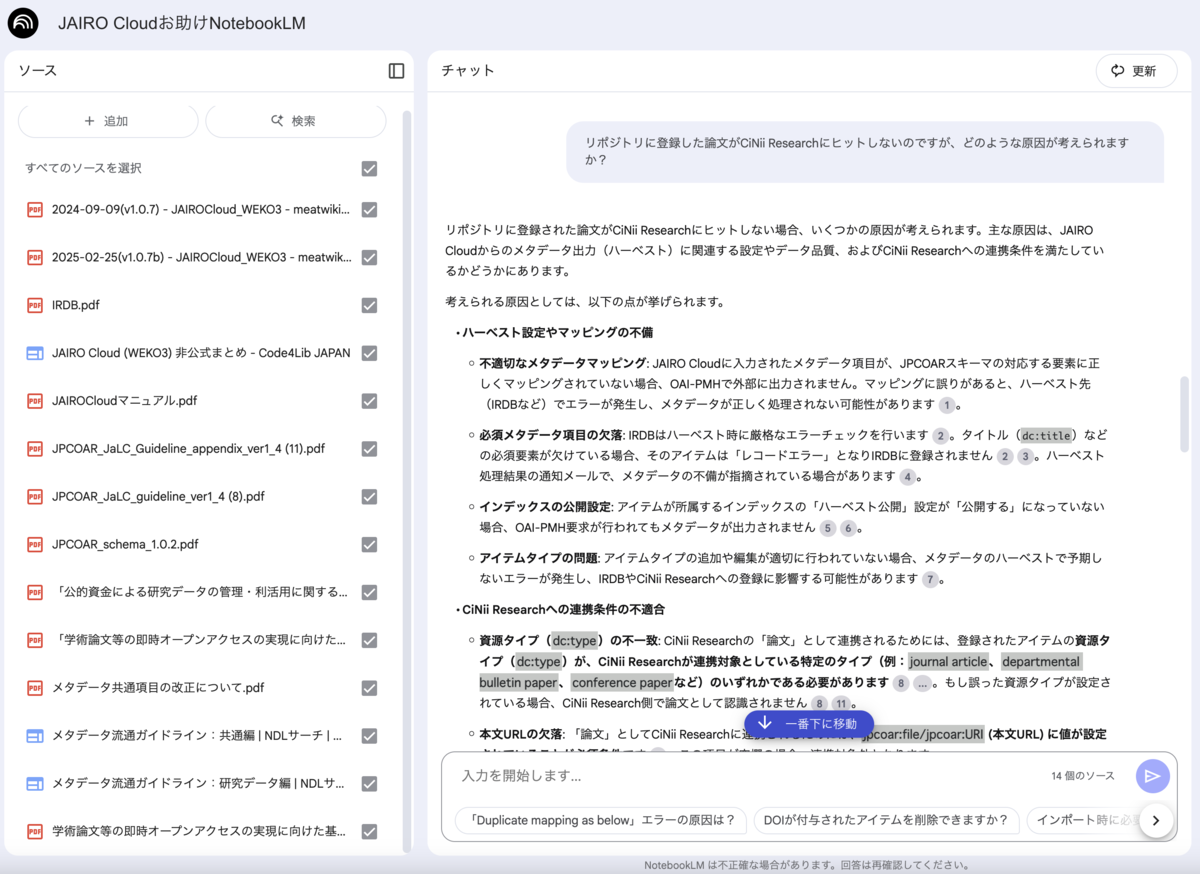1200x874 pixels.
Task: Click web icon of メタデータ流通ガイドライン：研究データ編
Action: click(x=35, y=783)
